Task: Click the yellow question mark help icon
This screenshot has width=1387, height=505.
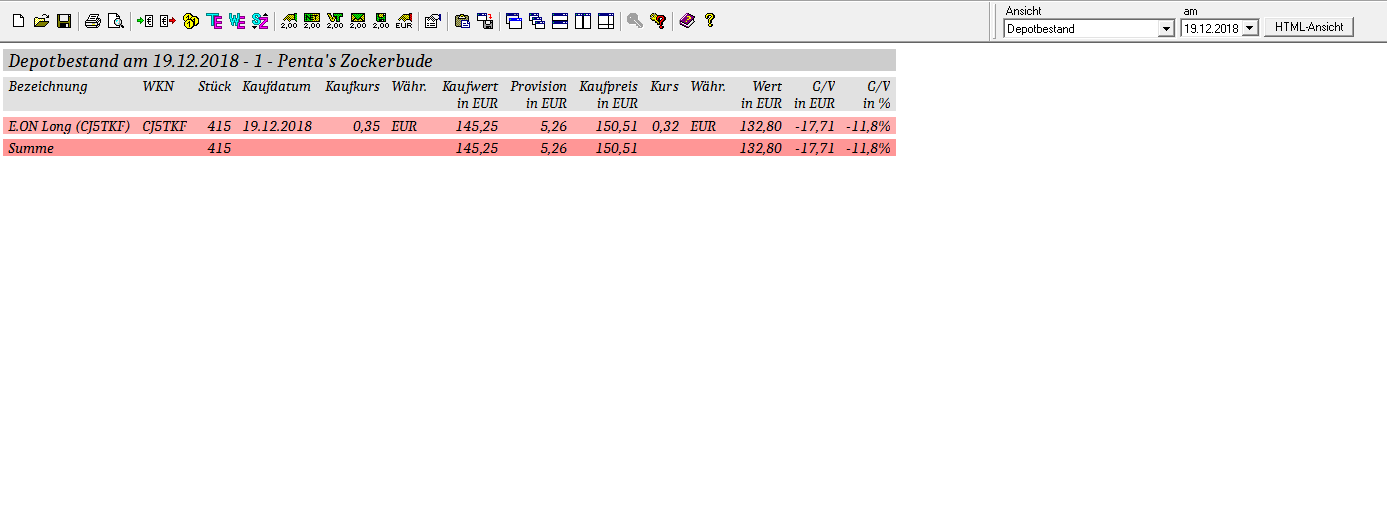Action: (x=710, y=20)
